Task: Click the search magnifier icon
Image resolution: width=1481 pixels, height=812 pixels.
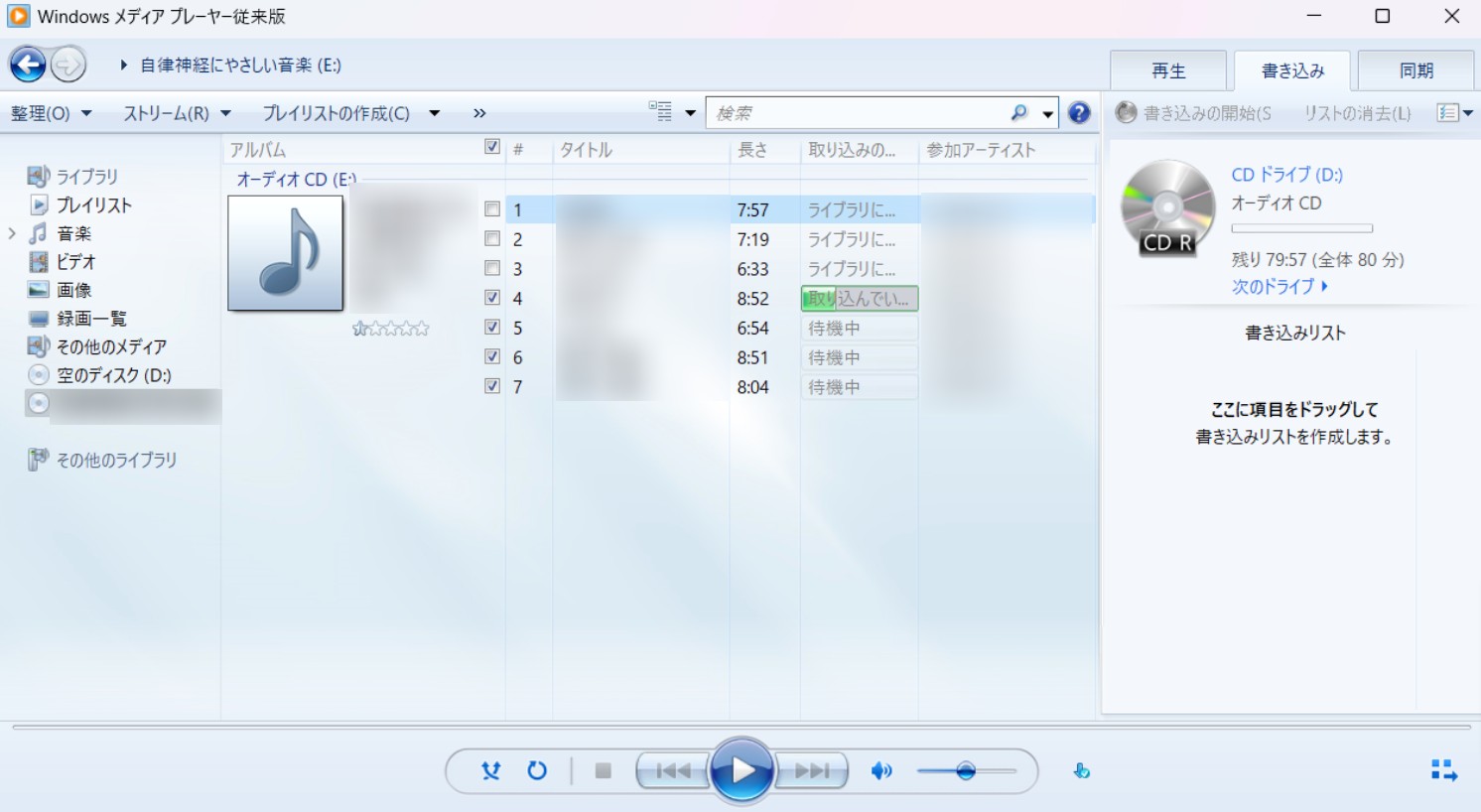Action: pos(1018,113)
